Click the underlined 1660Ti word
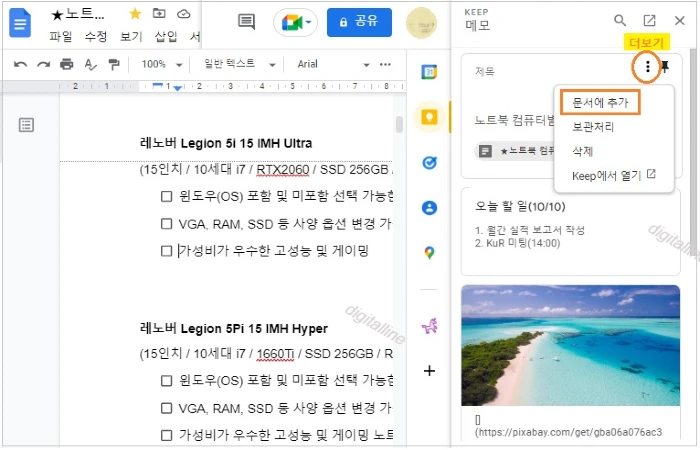This screenshot has width=700, height=450. 275,354
